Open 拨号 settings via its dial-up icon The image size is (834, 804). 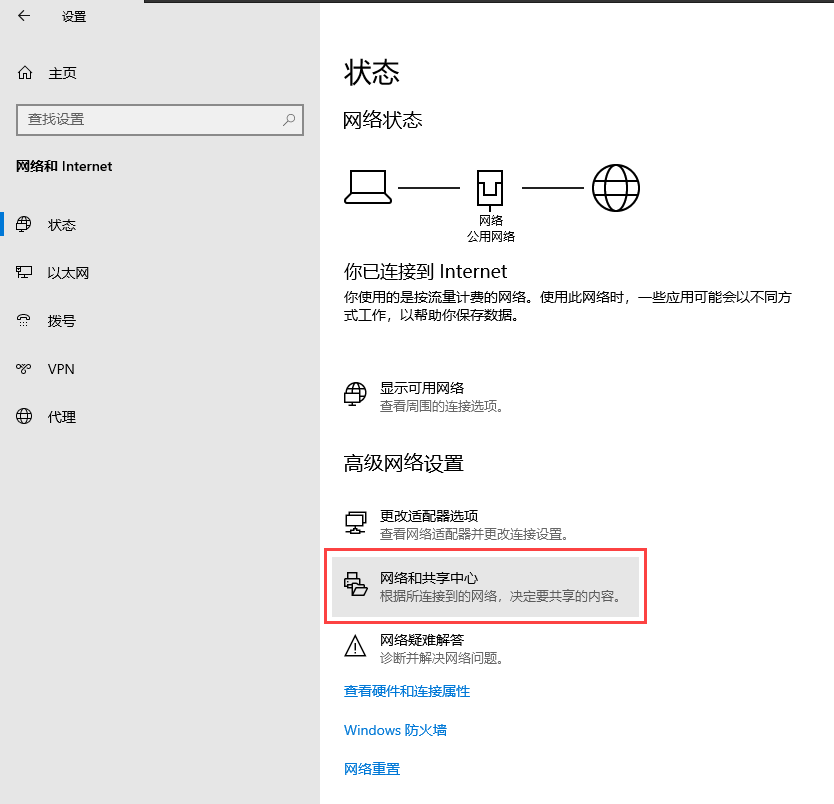(x=25, y=321)
